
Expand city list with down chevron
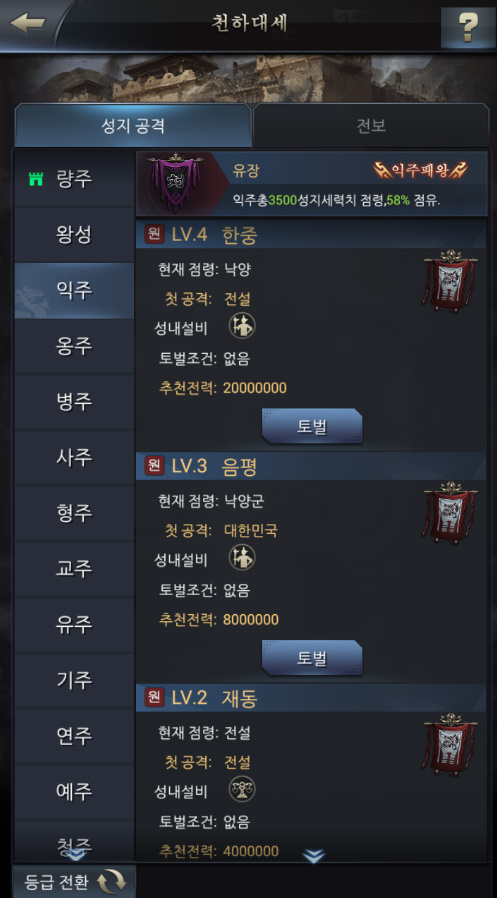point(313,856)
